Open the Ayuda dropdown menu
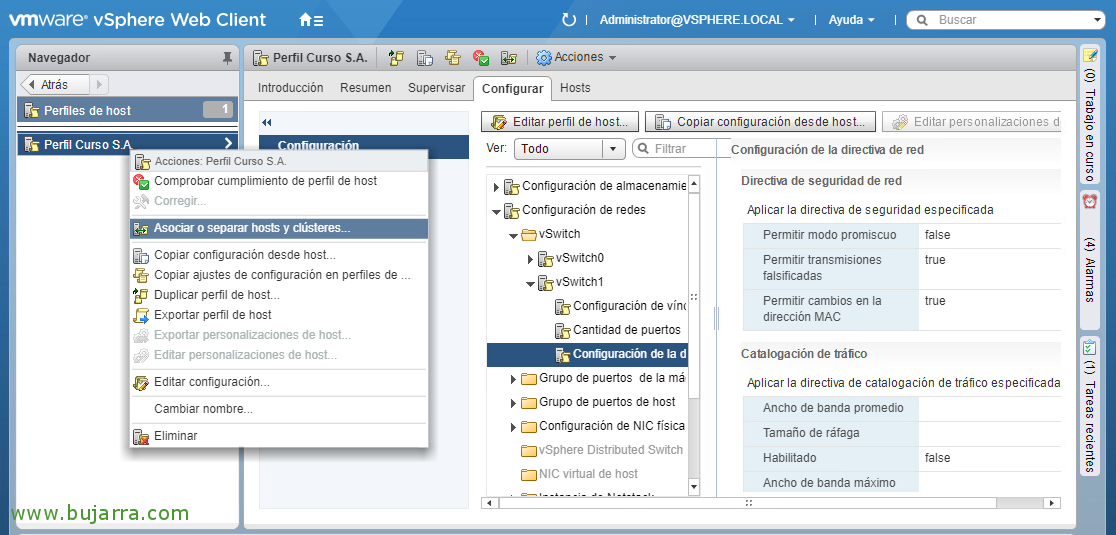 coord(851,20)
